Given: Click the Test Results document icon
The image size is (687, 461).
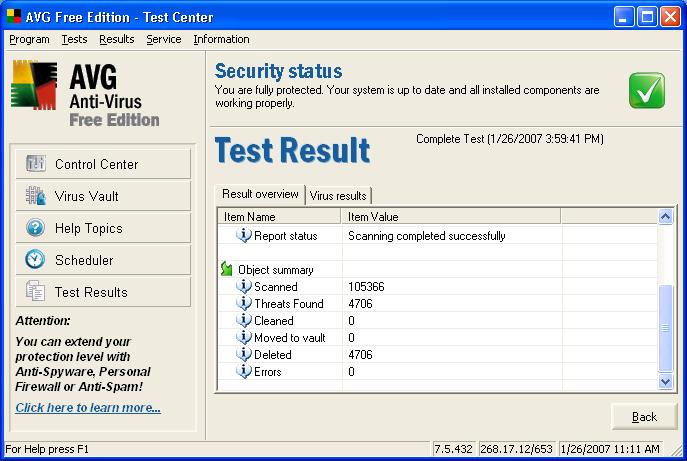Looking at the screenshot, I should coord(36,292).
